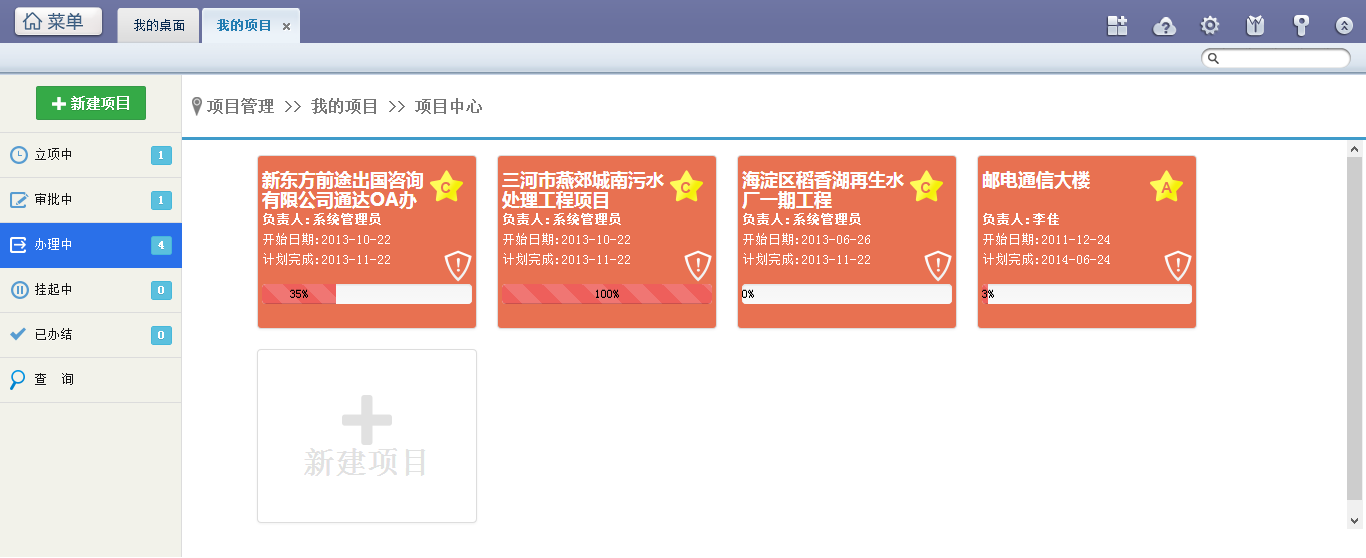Click the warning shield on 海淀区稻香湖 card
This screenshot has height=558, width=1366.
(938, 266)
